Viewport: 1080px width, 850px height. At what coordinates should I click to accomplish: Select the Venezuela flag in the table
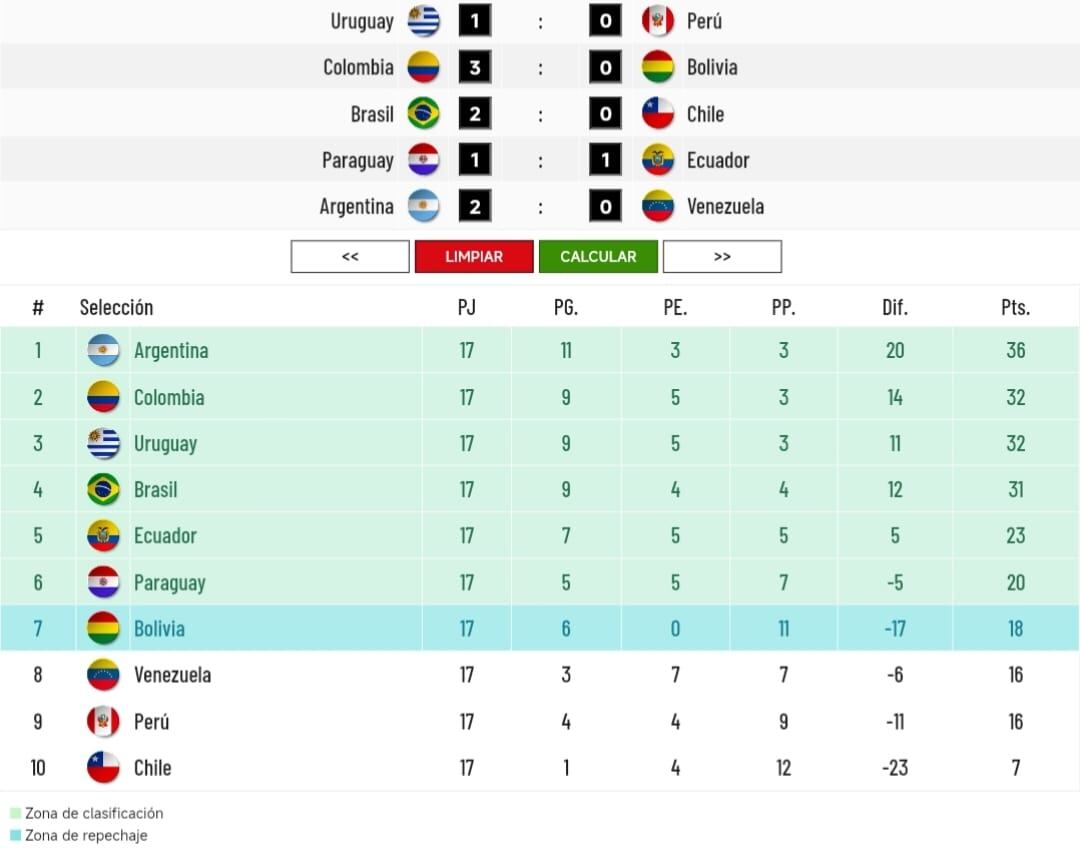[x=103, y=675]
